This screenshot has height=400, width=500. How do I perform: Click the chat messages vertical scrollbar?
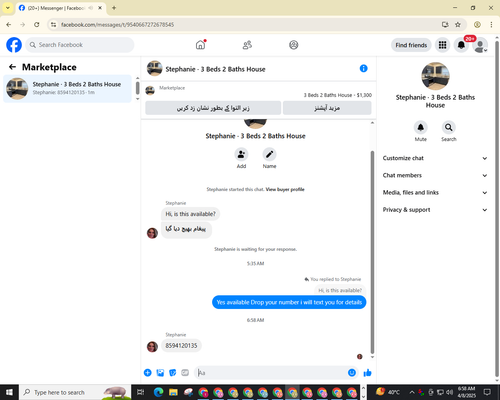(x=372, y=252)
